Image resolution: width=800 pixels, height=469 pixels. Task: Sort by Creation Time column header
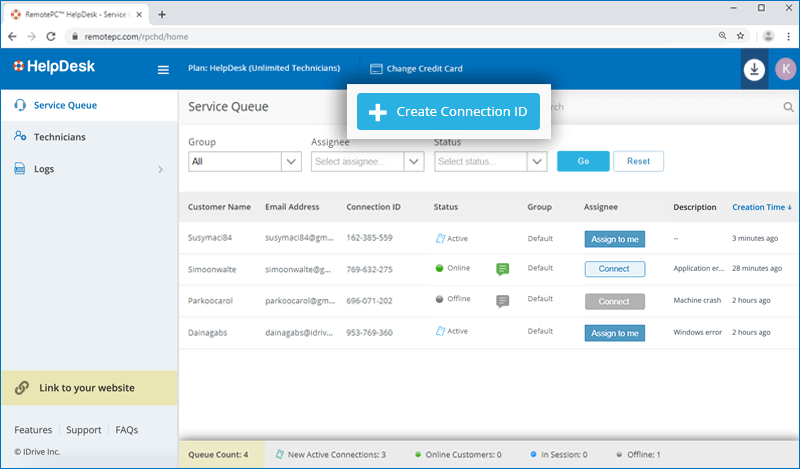[761, 207]
